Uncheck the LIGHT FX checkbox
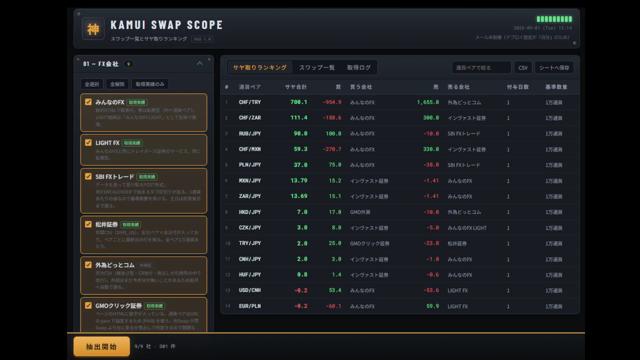Image resolution: width=640 pixels, height=360 pixels. 88,142
